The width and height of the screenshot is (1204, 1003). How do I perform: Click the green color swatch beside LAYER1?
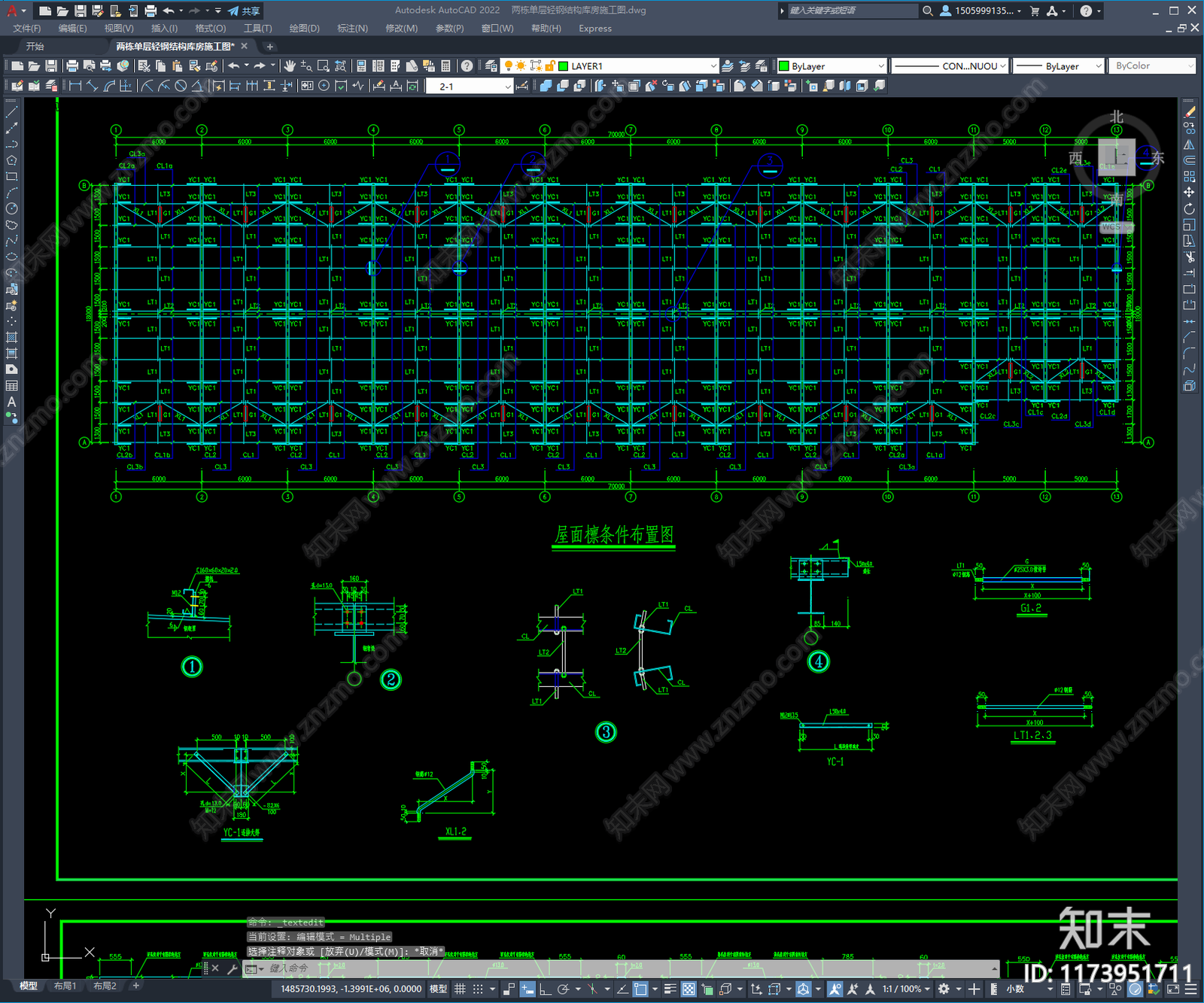[563, 66]
